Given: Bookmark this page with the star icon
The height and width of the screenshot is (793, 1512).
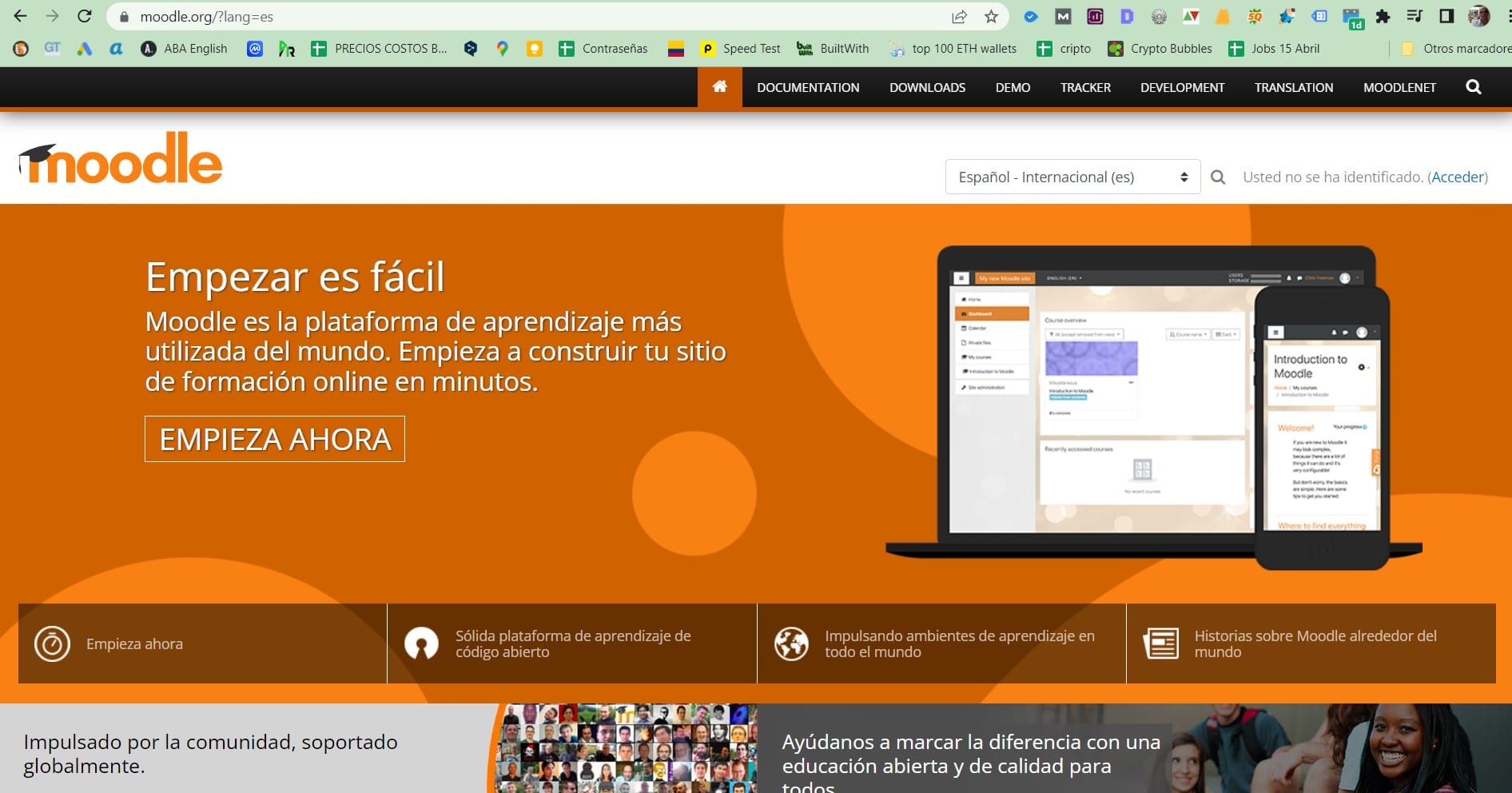Looking at the screenshot, I should pyautogui.click(x=991, y=17).
